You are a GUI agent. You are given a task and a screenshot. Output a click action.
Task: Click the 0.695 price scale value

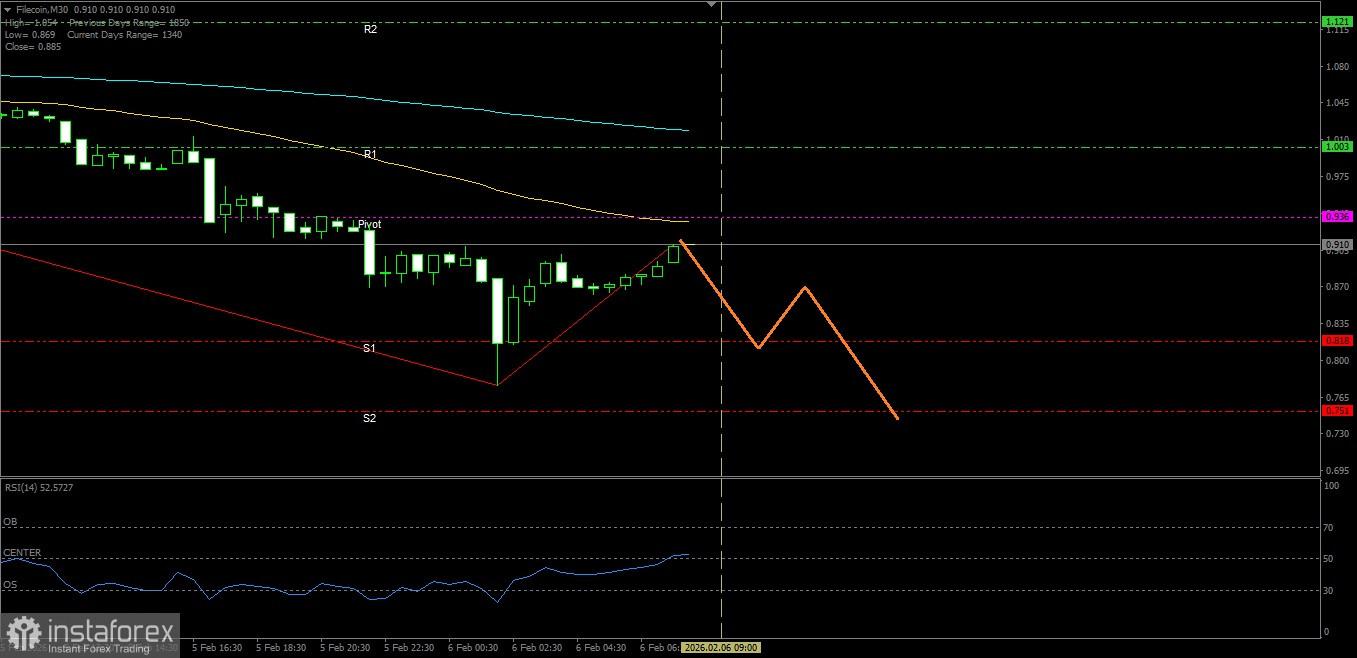(x=1338, y=470)
